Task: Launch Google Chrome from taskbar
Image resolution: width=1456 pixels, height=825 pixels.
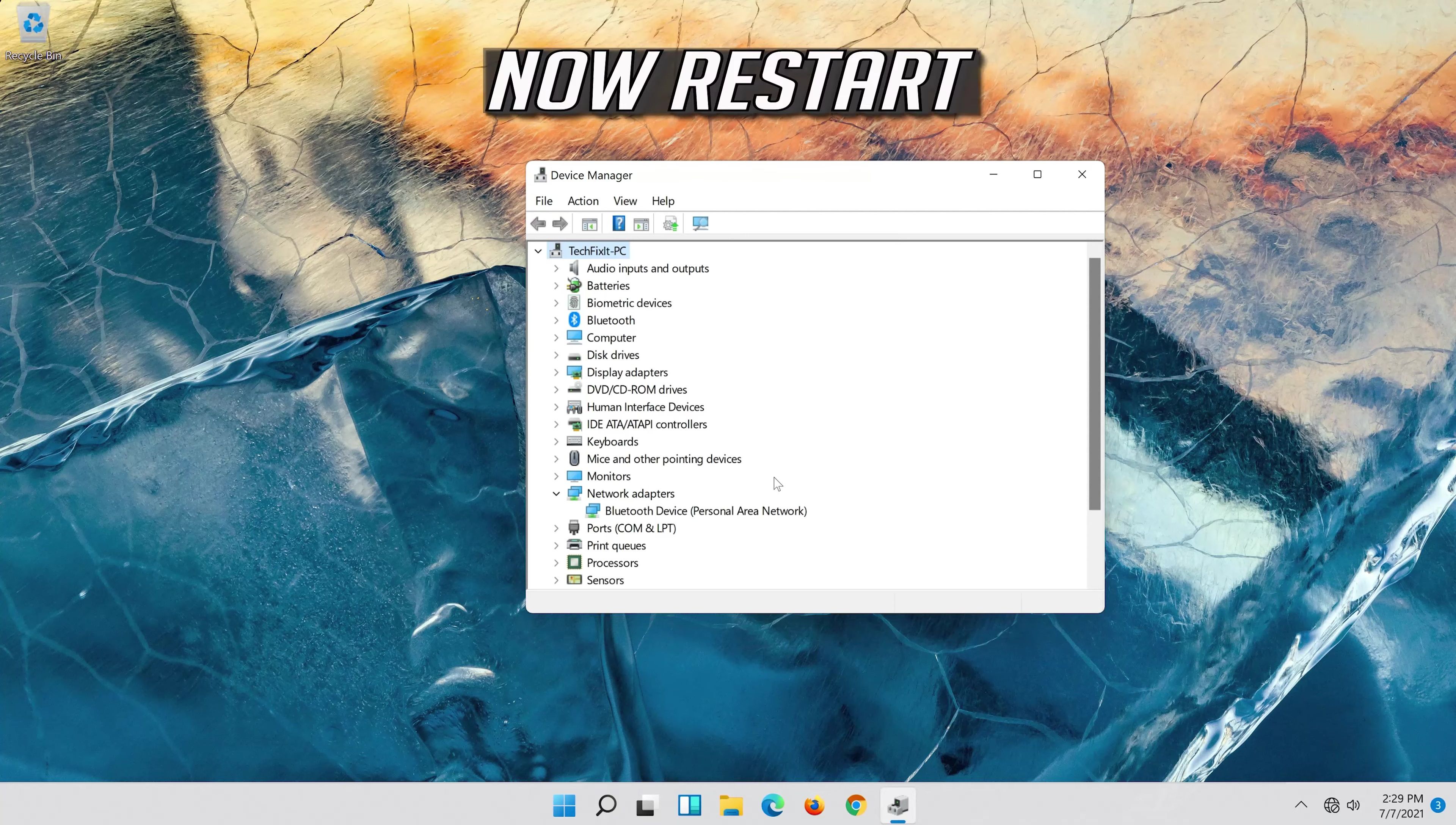Action: (855, 805)
